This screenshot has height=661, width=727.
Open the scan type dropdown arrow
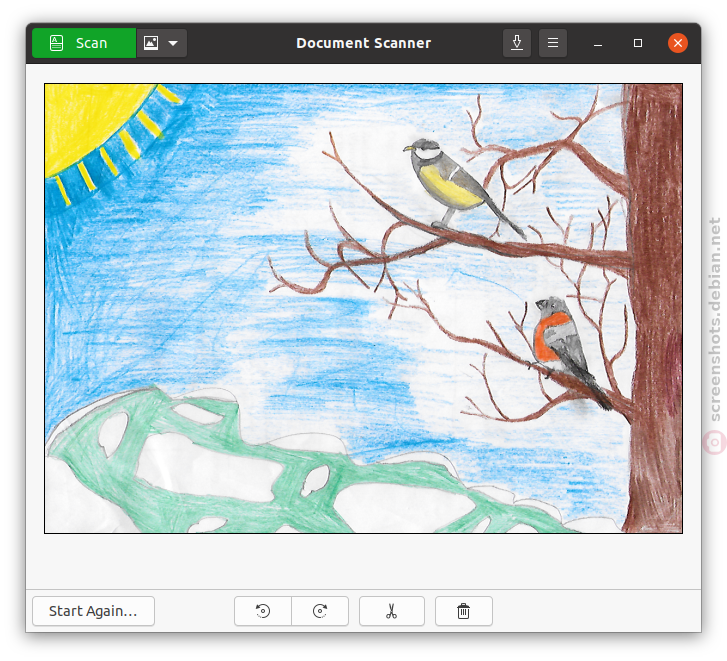pyautogui.click(x=173, y=43)
